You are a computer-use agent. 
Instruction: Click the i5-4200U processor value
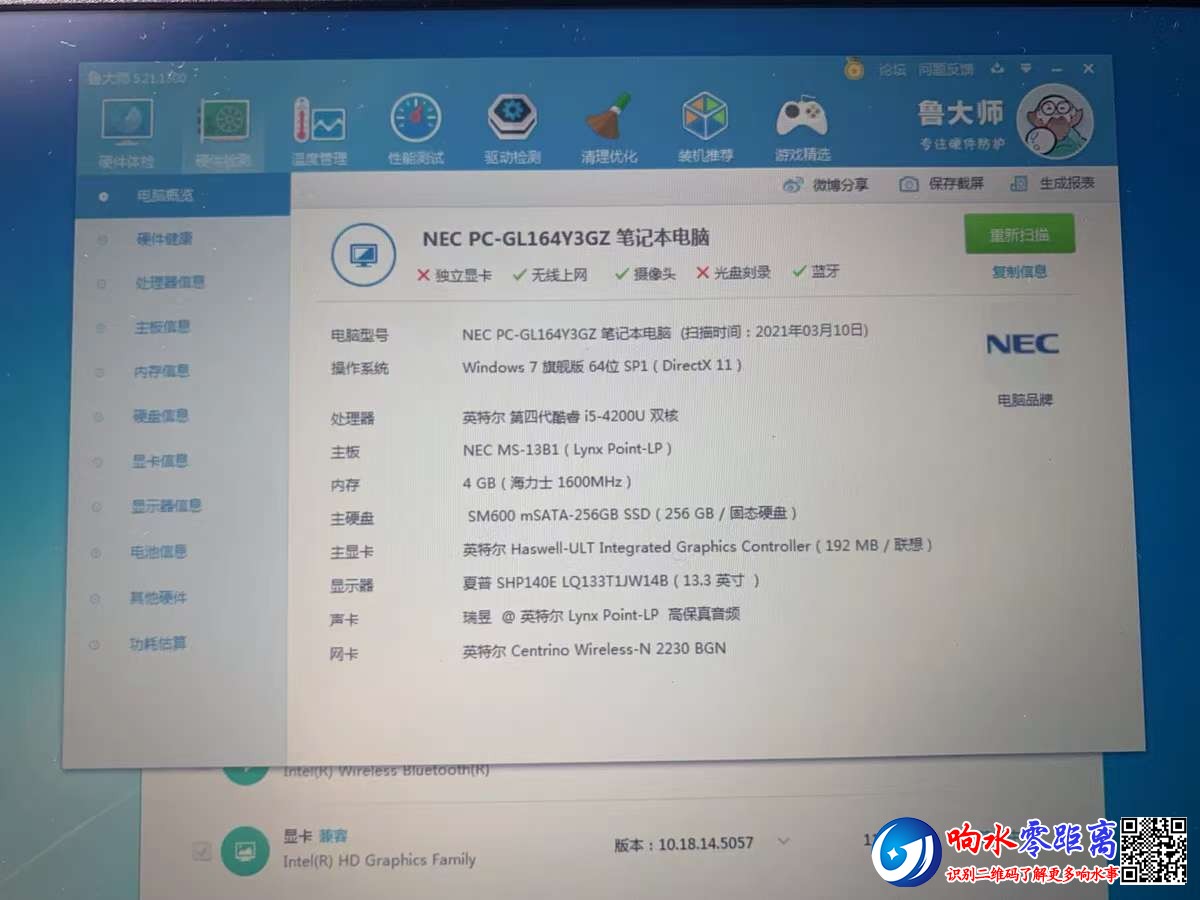(x=570, y=416)
